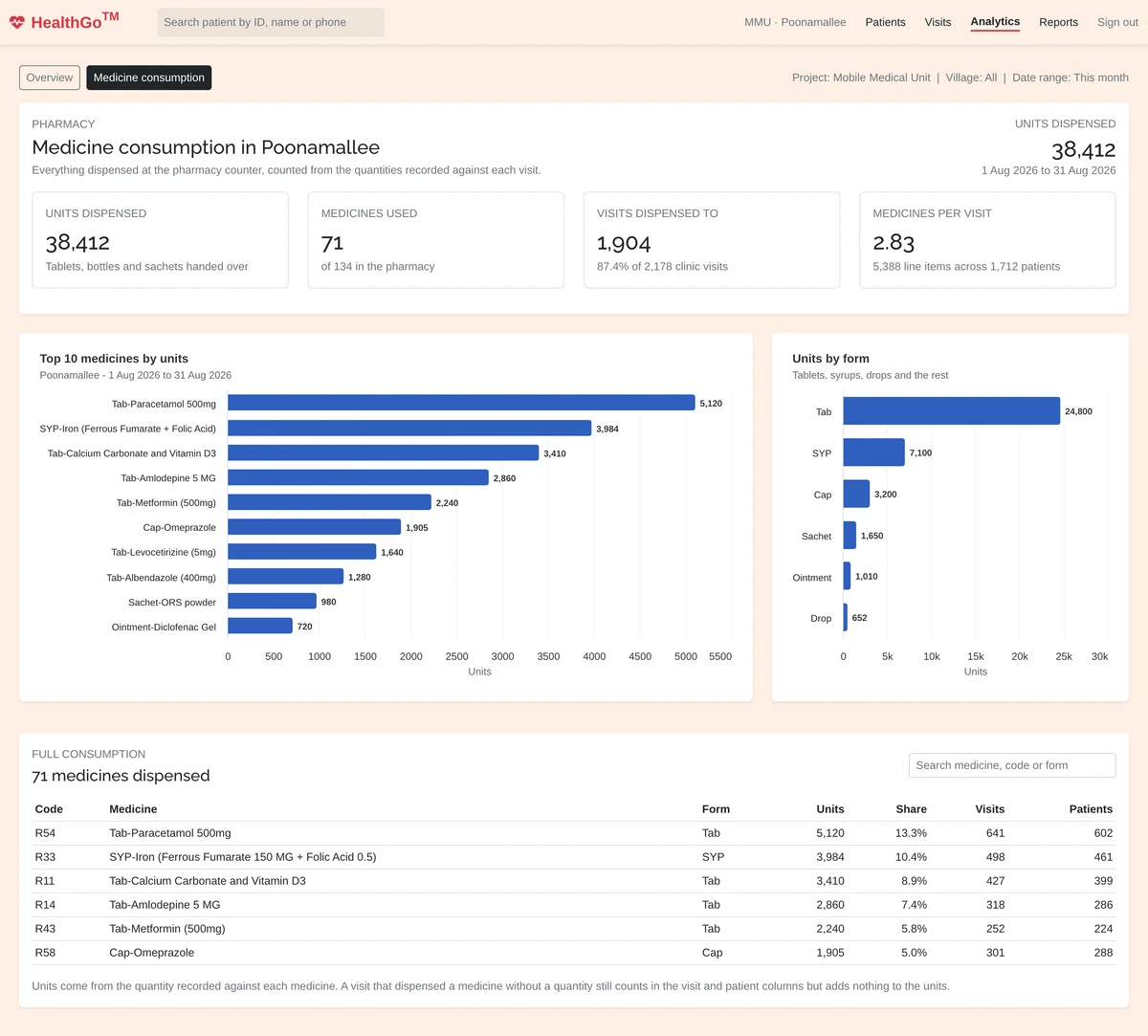Switch to the Overview tab
This screenshot has width=1148, height=1036.
click(50, 77)
